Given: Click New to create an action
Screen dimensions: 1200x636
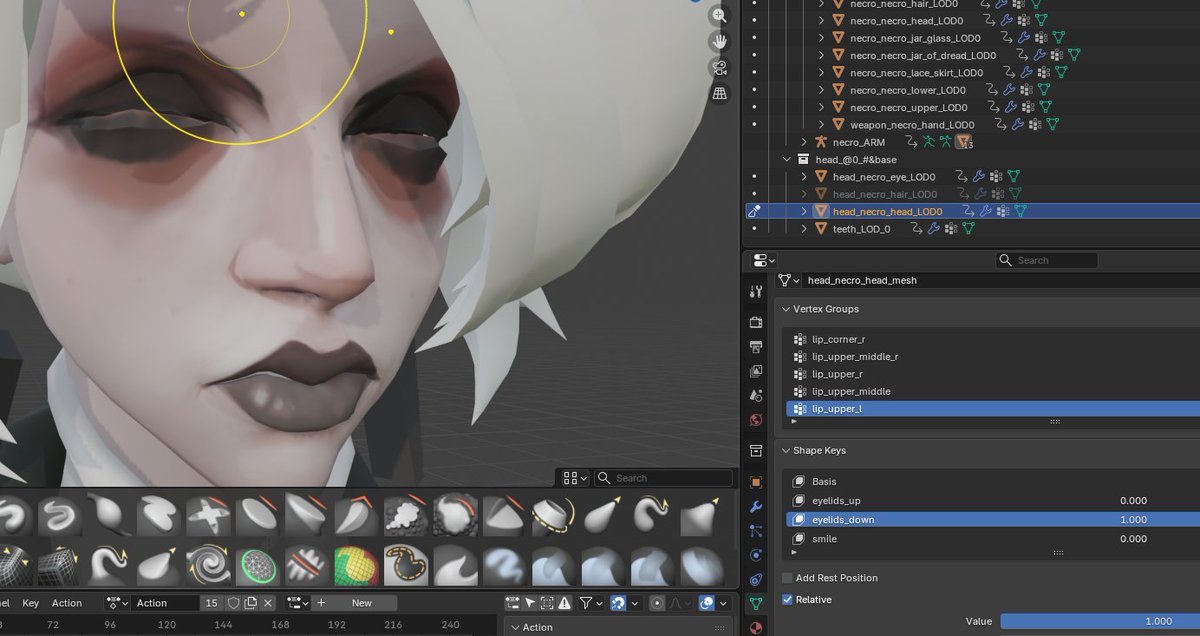Looking at the screenshot, I should click(361, 603).
